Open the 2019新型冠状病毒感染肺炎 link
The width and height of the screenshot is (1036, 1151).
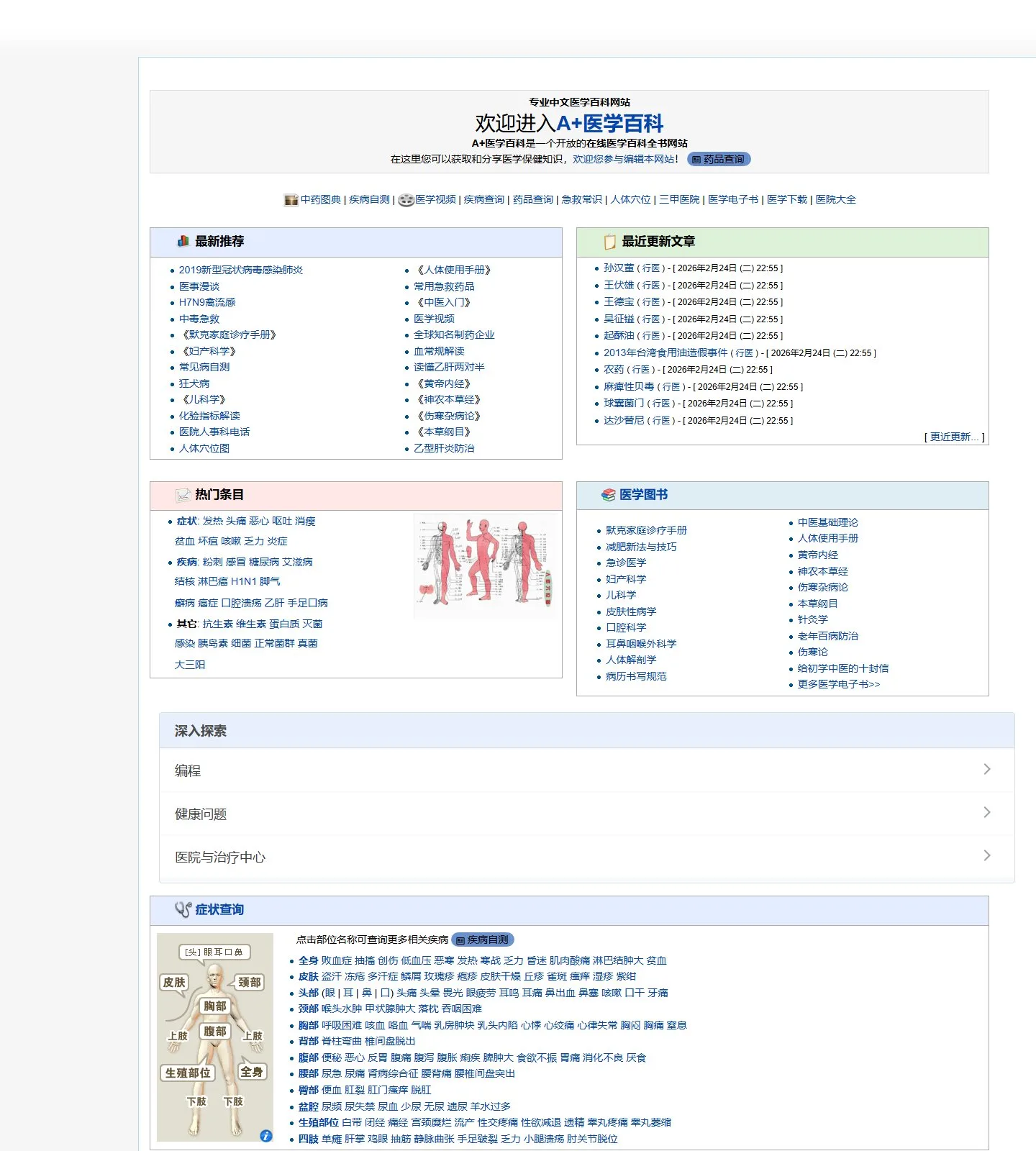click(241, 270)
